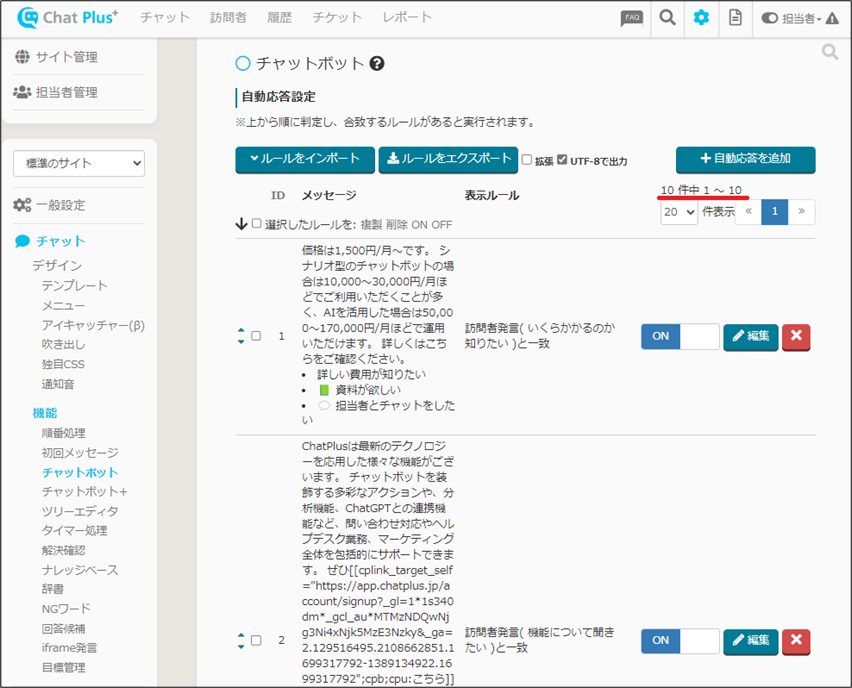The width and height of the screenshot is (852, 688).
Task: Delete rule 2 with red X button
Action: tap(796, 640)
